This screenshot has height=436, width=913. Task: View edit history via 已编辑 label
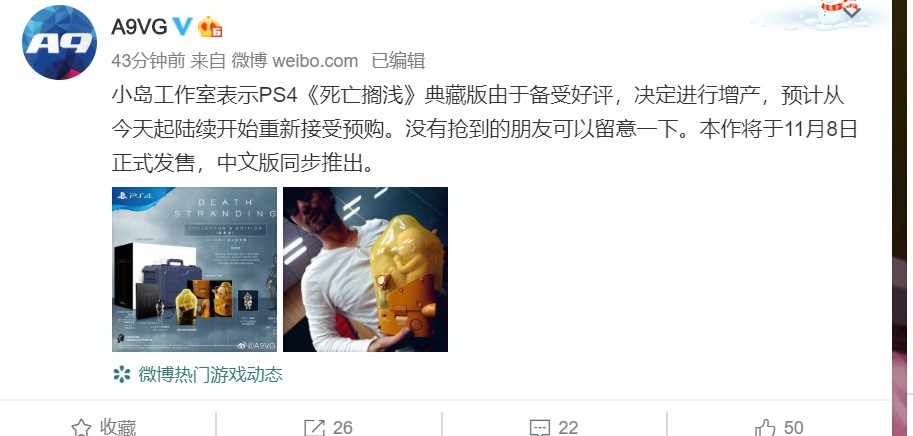pyautogui.click(x=398, y=61)
